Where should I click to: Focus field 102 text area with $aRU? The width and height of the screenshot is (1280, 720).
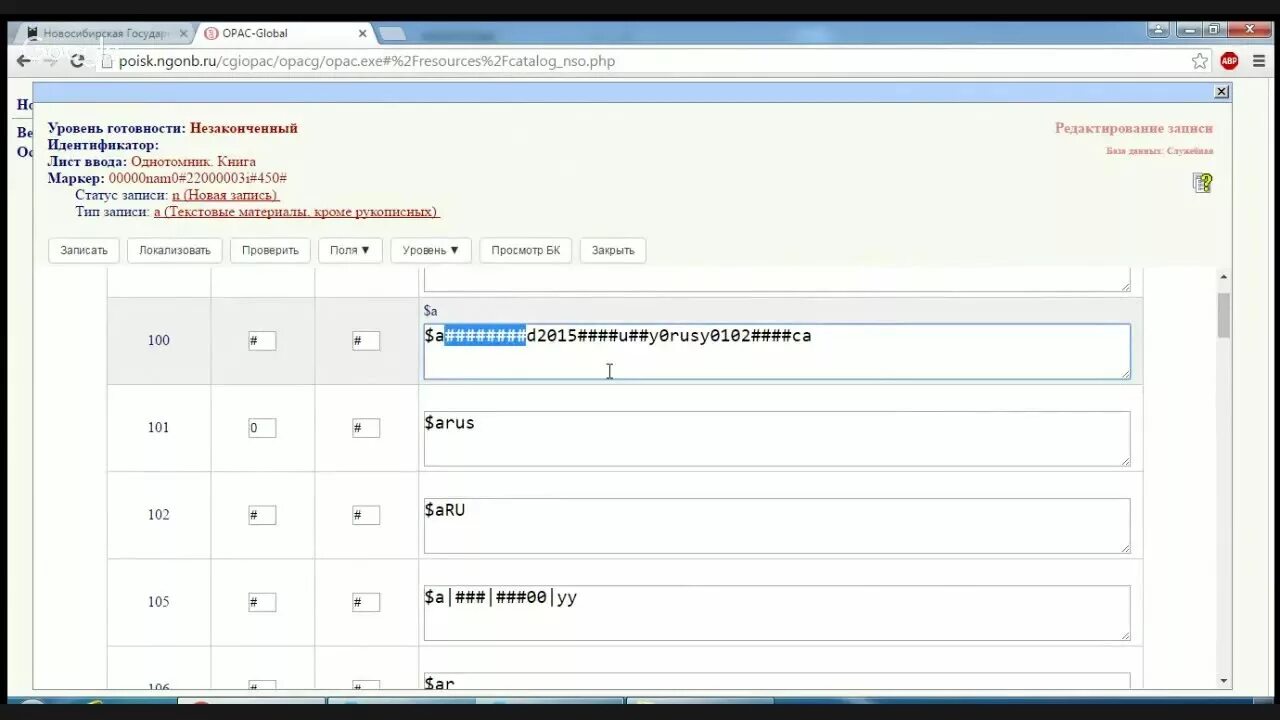(777, 525)
